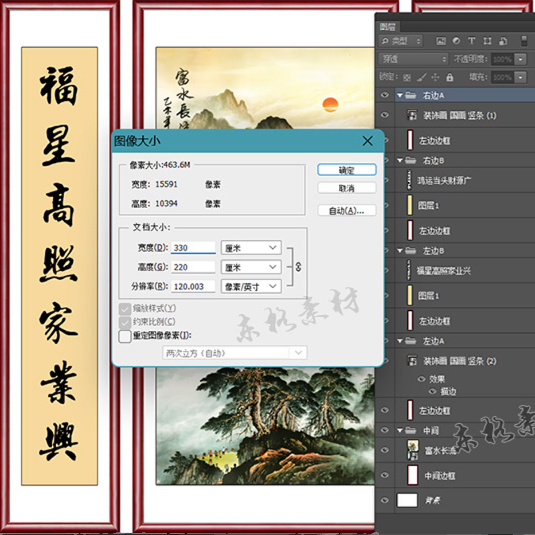Collapse the 左边A group triangle
This screenshot has width=535, height=535.
[x=400, y=341]
